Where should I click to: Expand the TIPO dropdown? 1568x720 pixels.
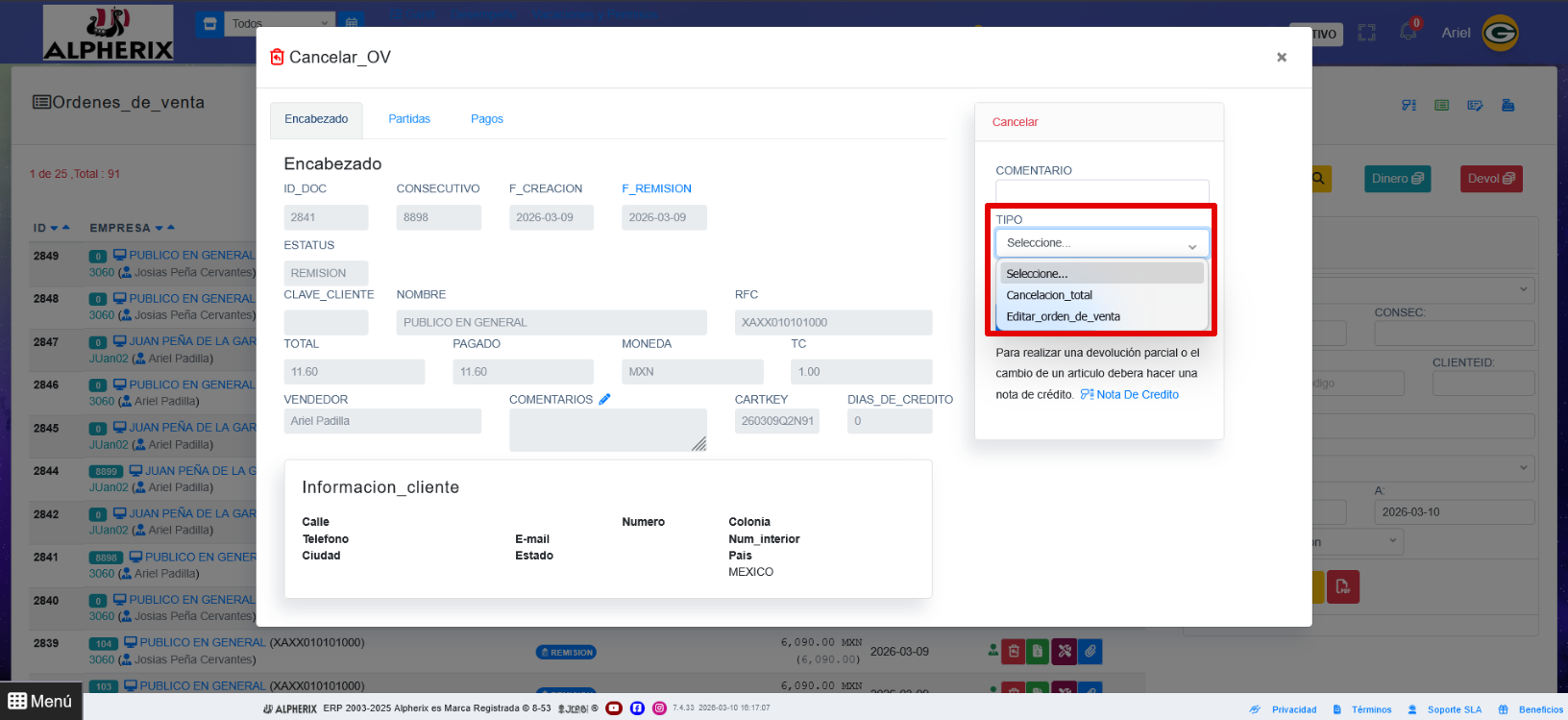pyautogui.click(x=1101, y=243)
